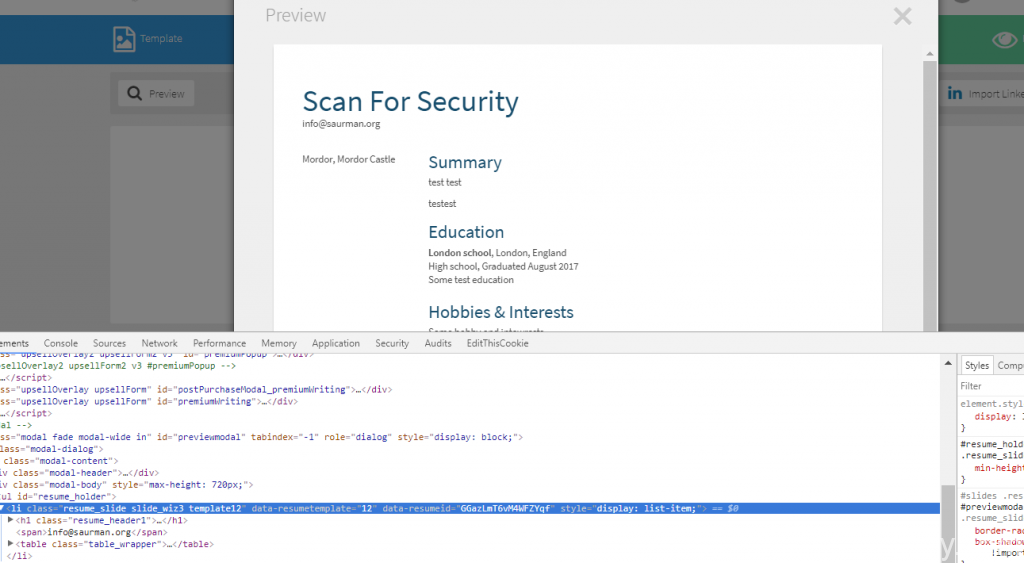Click the element.style display property

click(999, 416)
